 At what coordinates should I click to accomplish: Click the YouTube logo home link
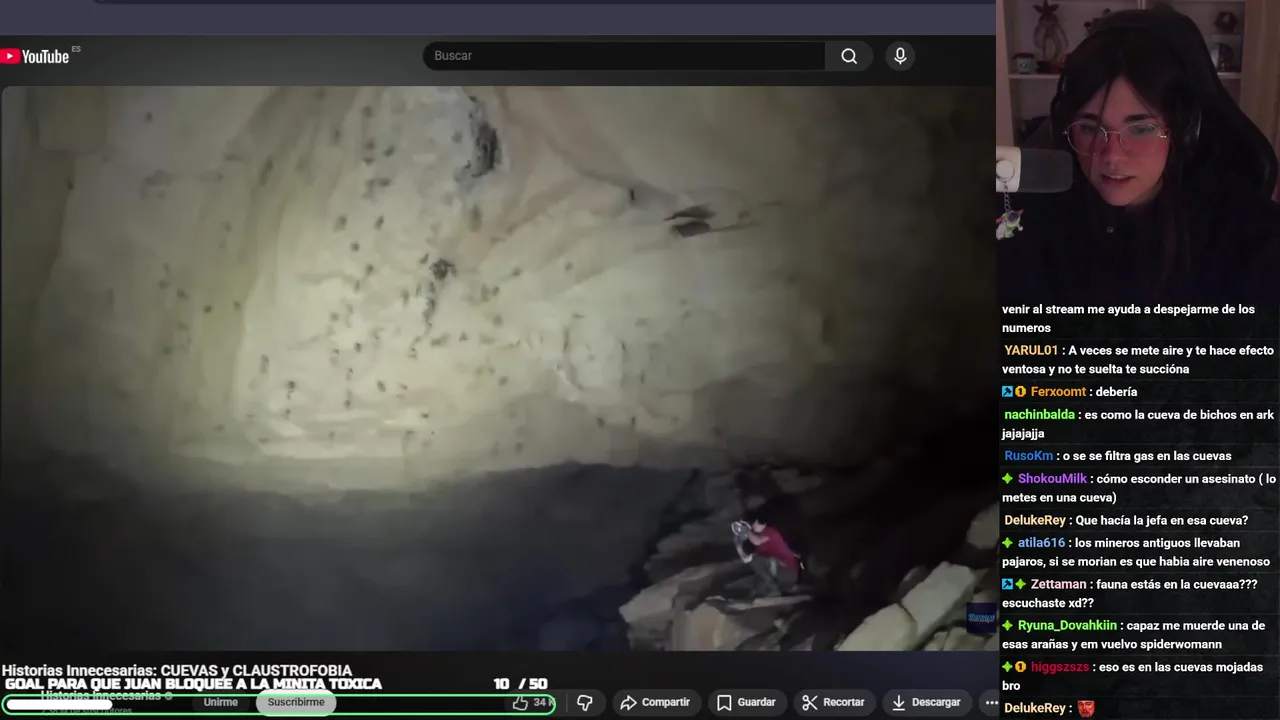tap(35, 56)
